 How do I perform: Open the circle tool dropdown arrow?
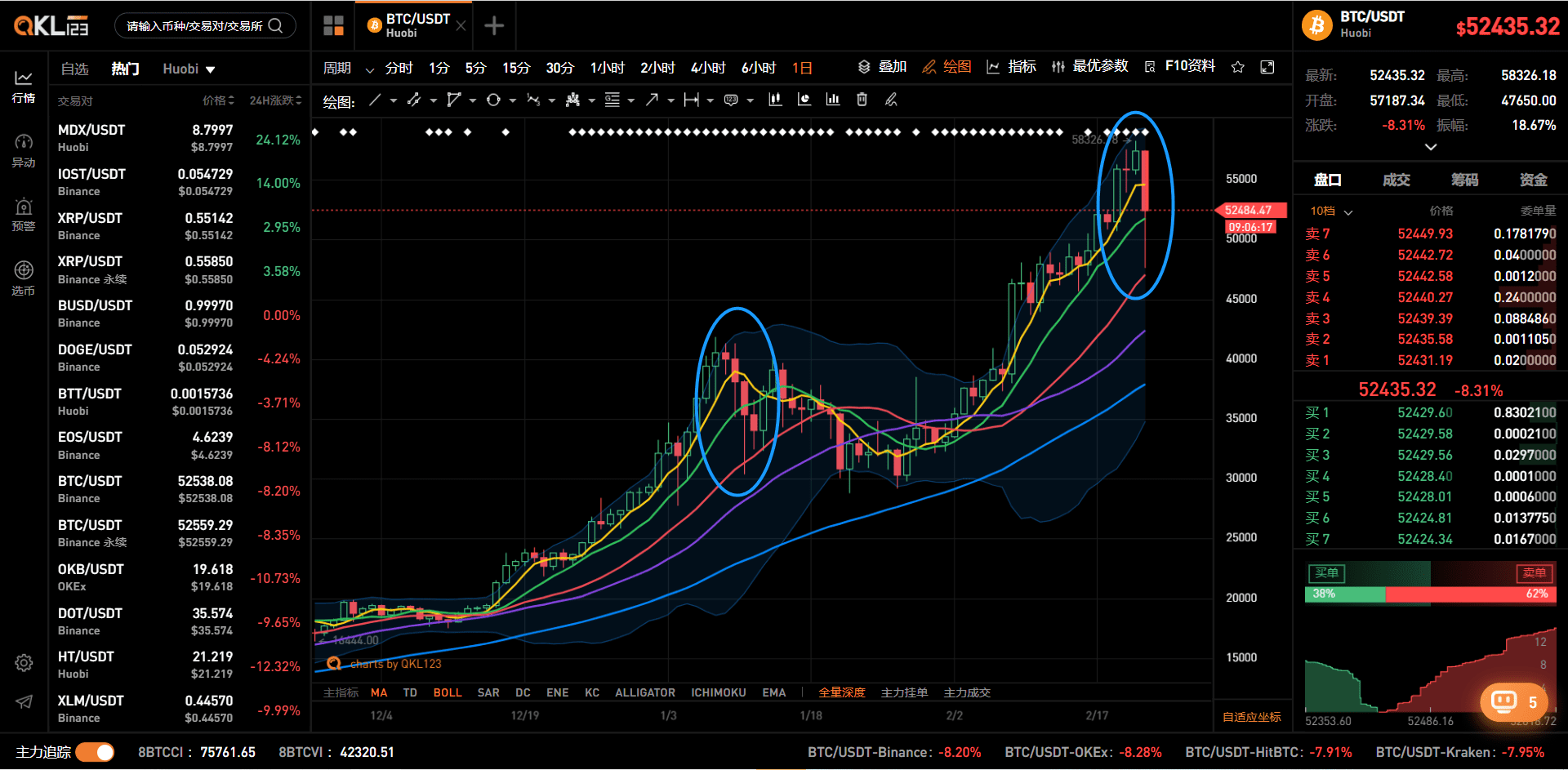click(513, 100)
